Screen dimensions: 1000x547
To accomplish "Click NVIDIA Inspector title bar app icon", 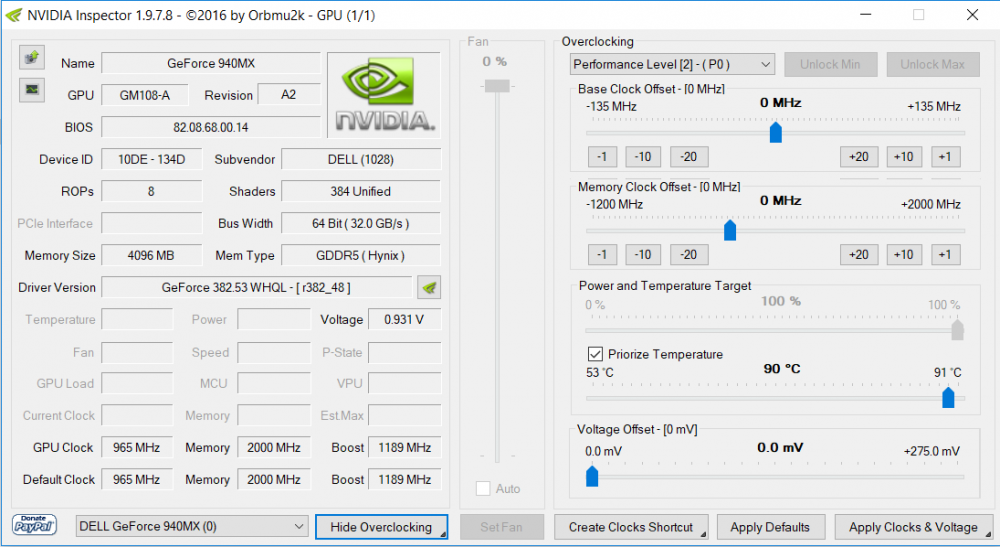I will 13,15.
